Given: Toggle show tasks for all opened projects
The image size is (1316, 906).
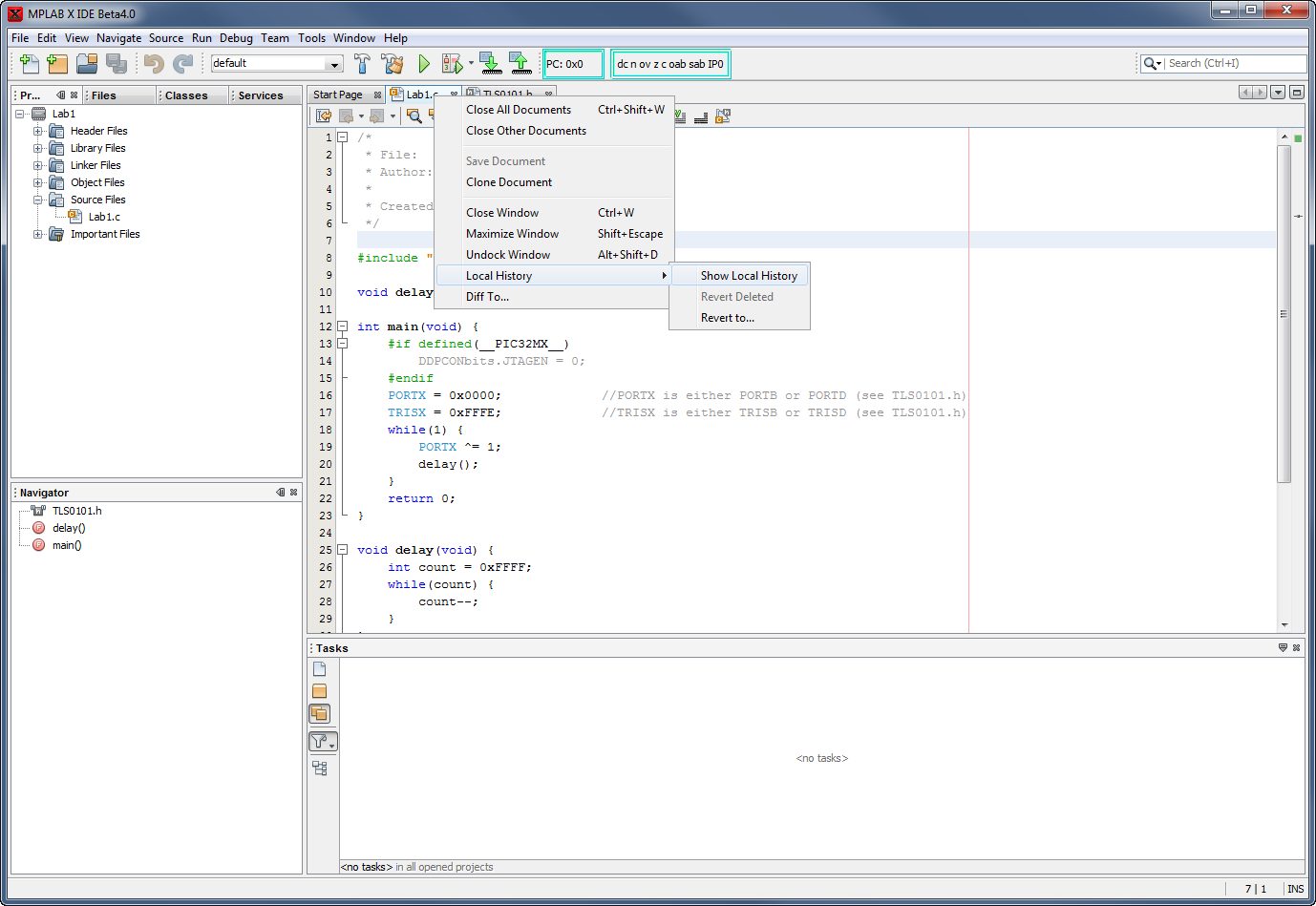Looking at the screenshot, I should tap(320, 713).
